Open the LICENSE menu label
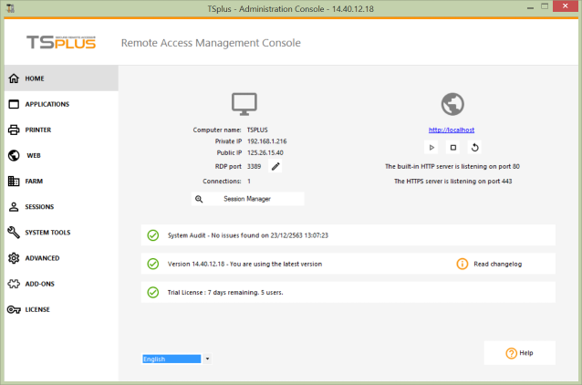582x385 pixels. point(37,309)
